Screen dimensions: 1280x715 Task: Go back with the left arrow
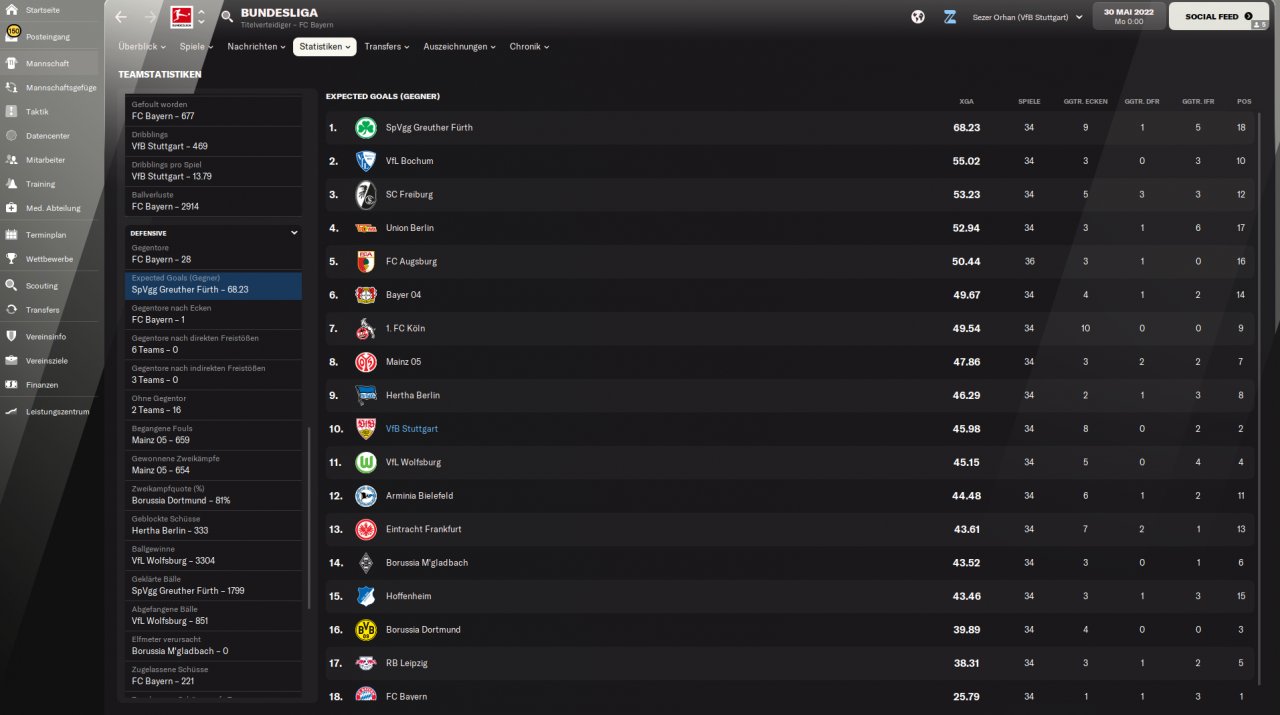pos(121,17)
